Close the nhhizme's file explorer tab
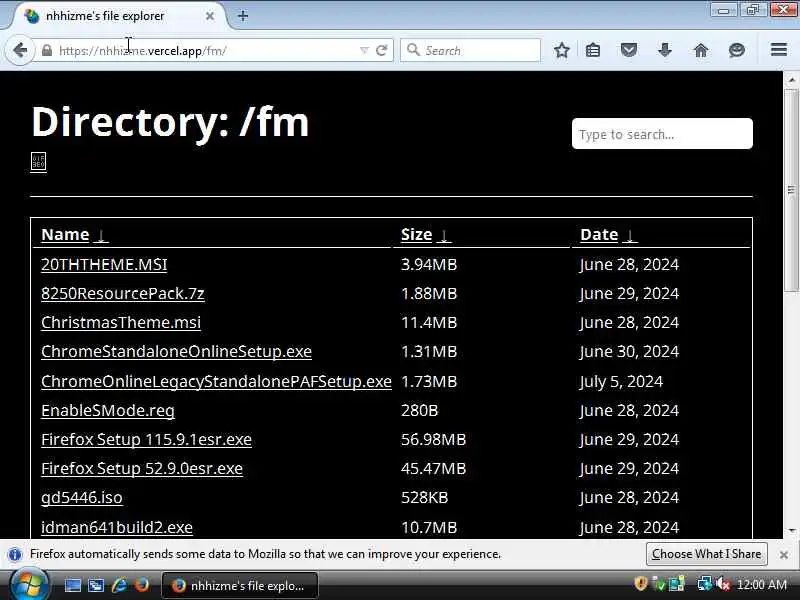The height and width of the screenshot is (600, 800). [x=210, y=16]
